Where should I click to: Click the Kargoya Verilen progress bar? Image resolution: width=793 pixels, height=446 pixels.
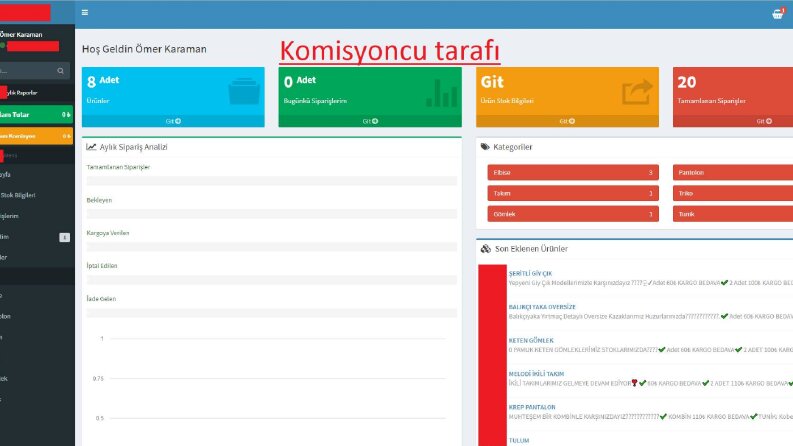[272, 247]
